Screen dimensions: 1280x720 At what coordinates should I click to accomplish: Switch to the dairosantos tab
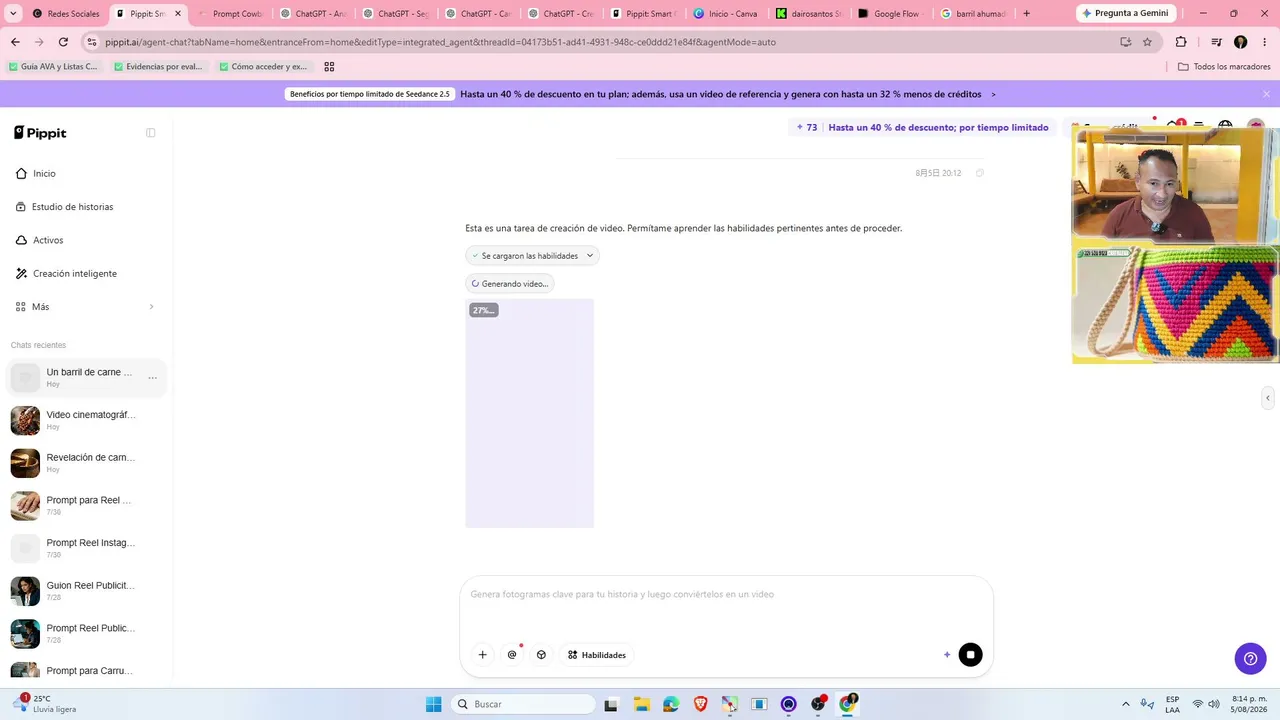point(808,14)
